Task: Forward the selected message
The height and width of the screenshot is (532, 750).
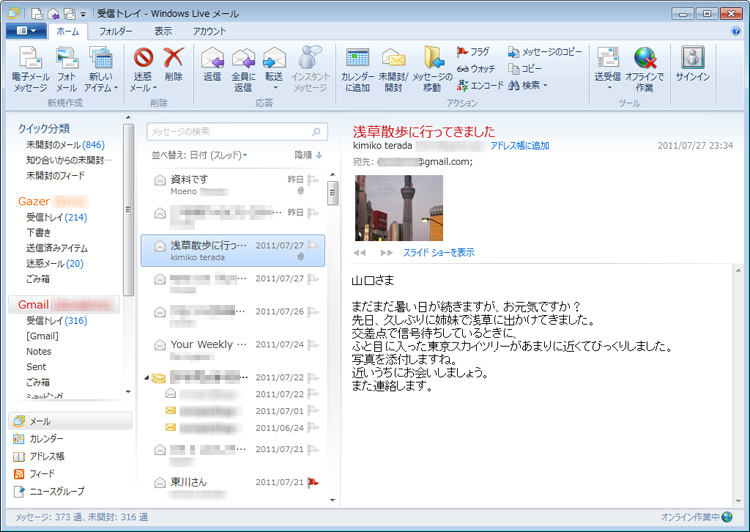Action: tap(274, 69)
